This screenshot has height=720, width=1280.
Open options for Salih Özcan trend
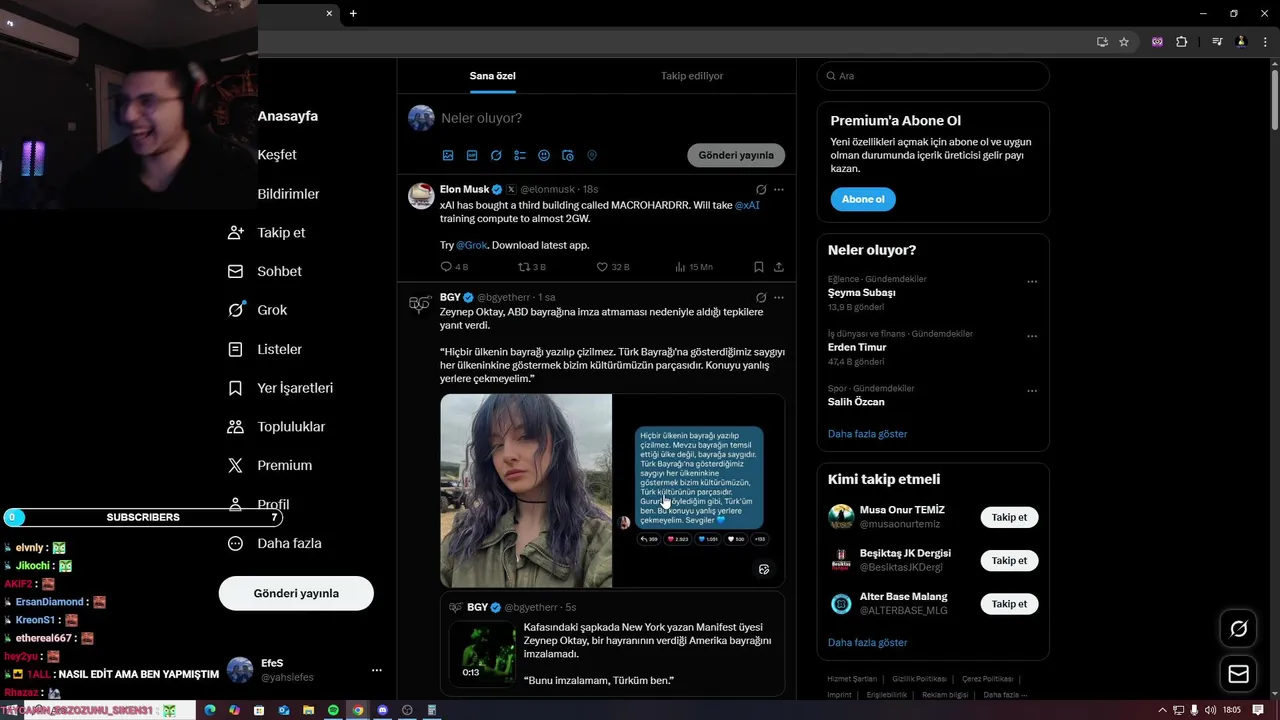click(x=1032, y=391)
